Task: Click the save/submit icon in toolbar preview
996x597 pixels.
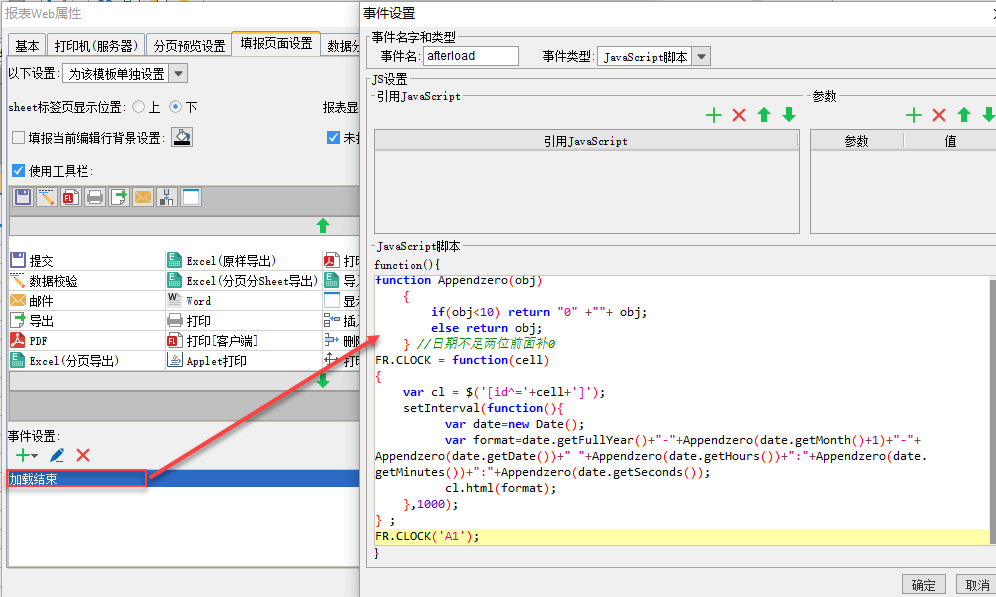Action: pos(23,197)
